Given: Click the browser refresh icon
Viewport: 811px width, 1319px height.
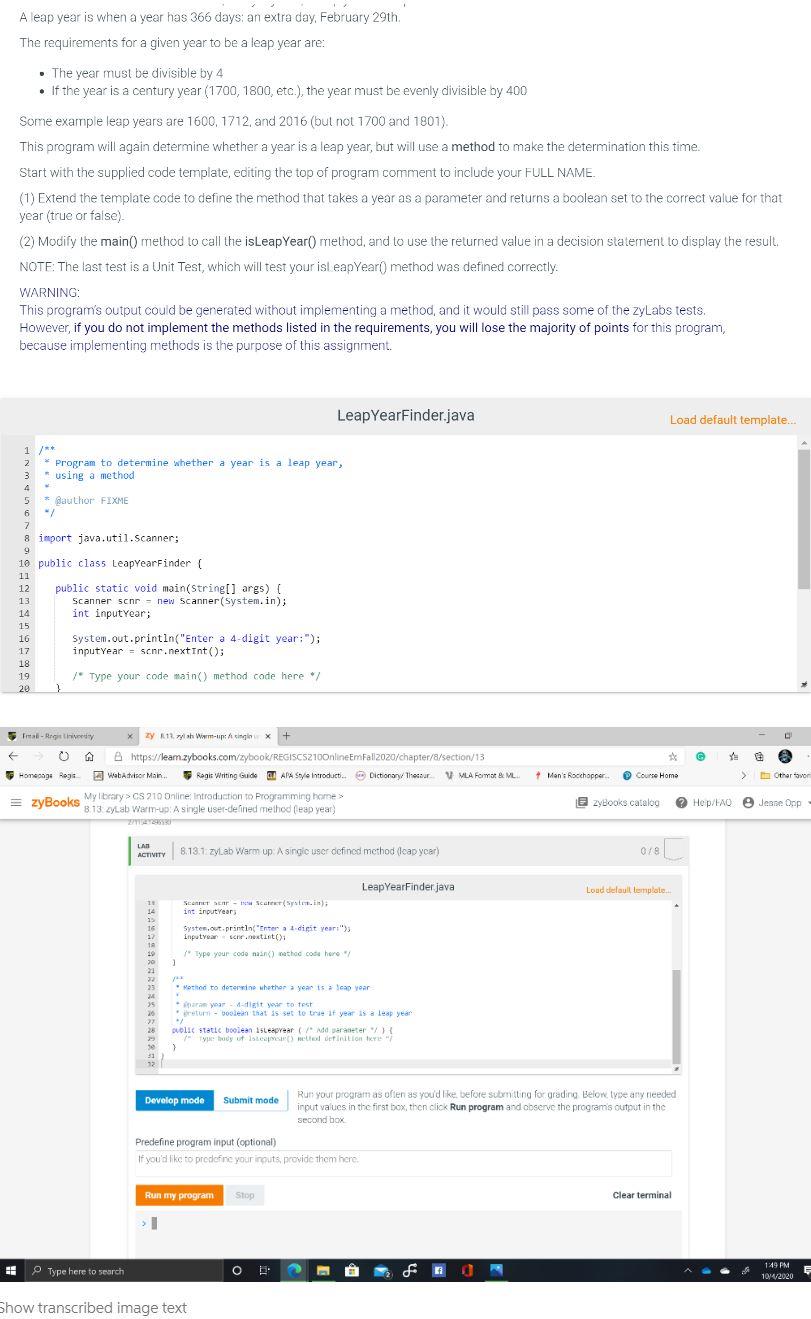Looking at the screenshot, I should [x=63, y=757].
